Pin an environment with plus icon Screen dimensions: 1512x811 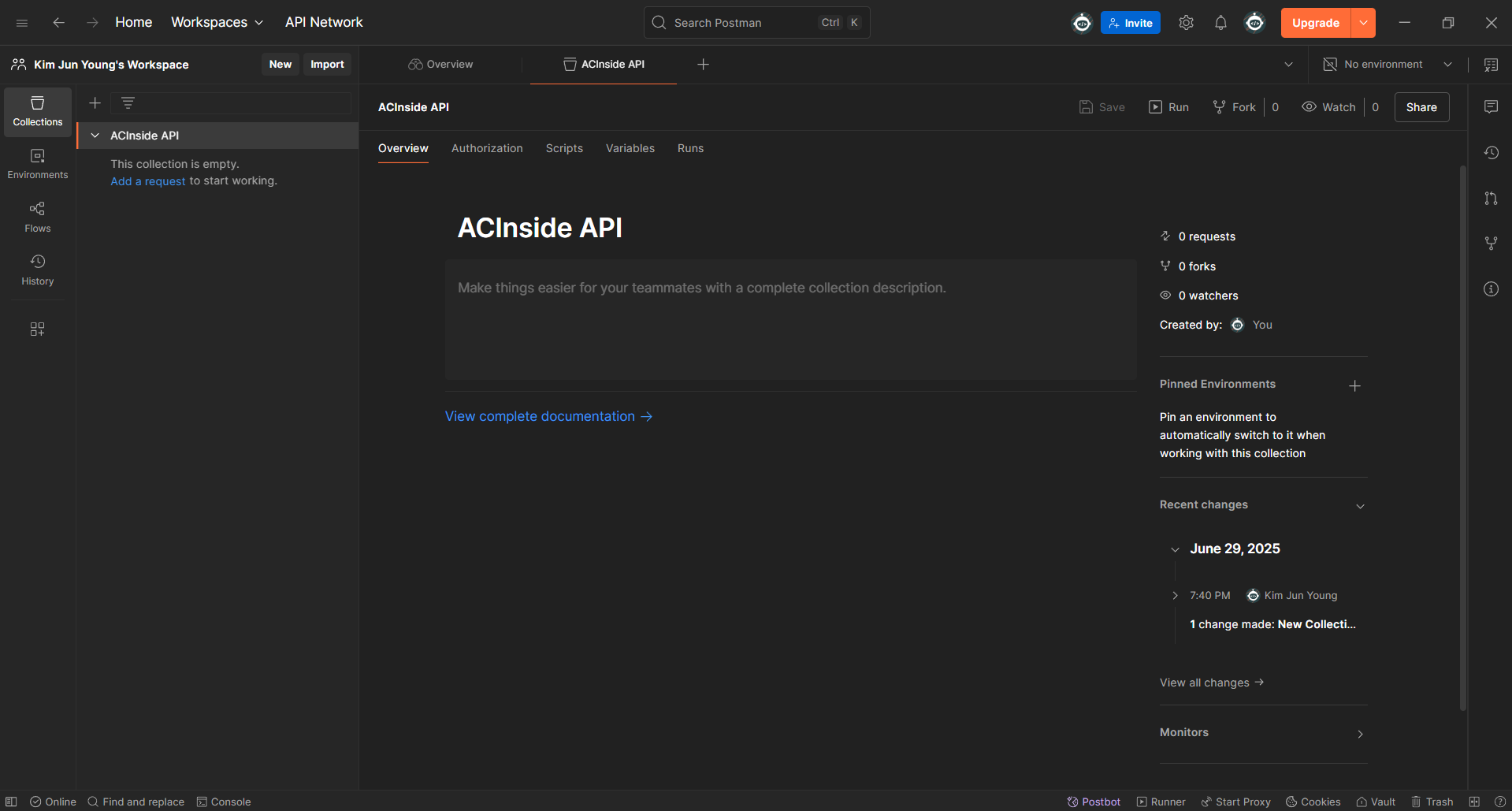point(1354,385)
